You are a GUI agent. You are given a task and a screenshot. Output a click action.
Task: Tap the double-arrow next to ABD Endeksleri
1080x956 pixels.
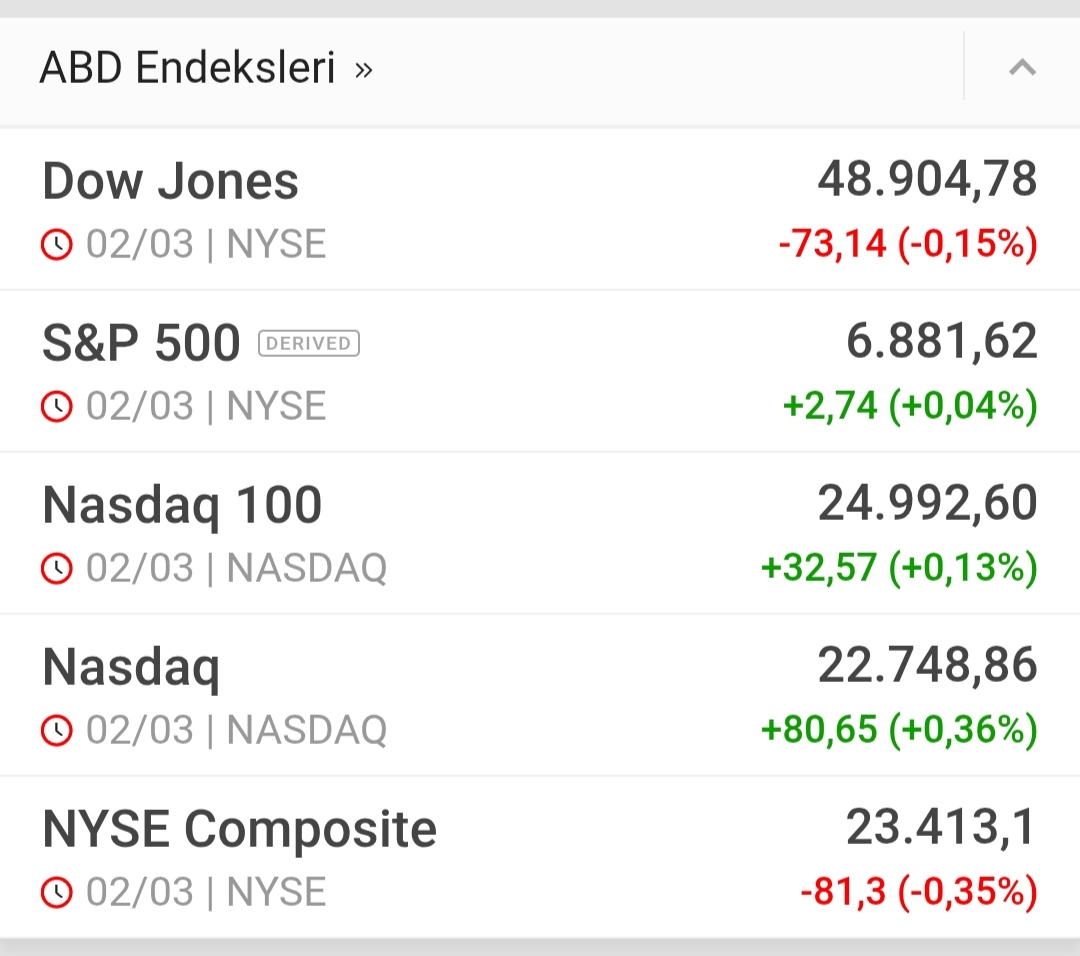click(364, 70)
